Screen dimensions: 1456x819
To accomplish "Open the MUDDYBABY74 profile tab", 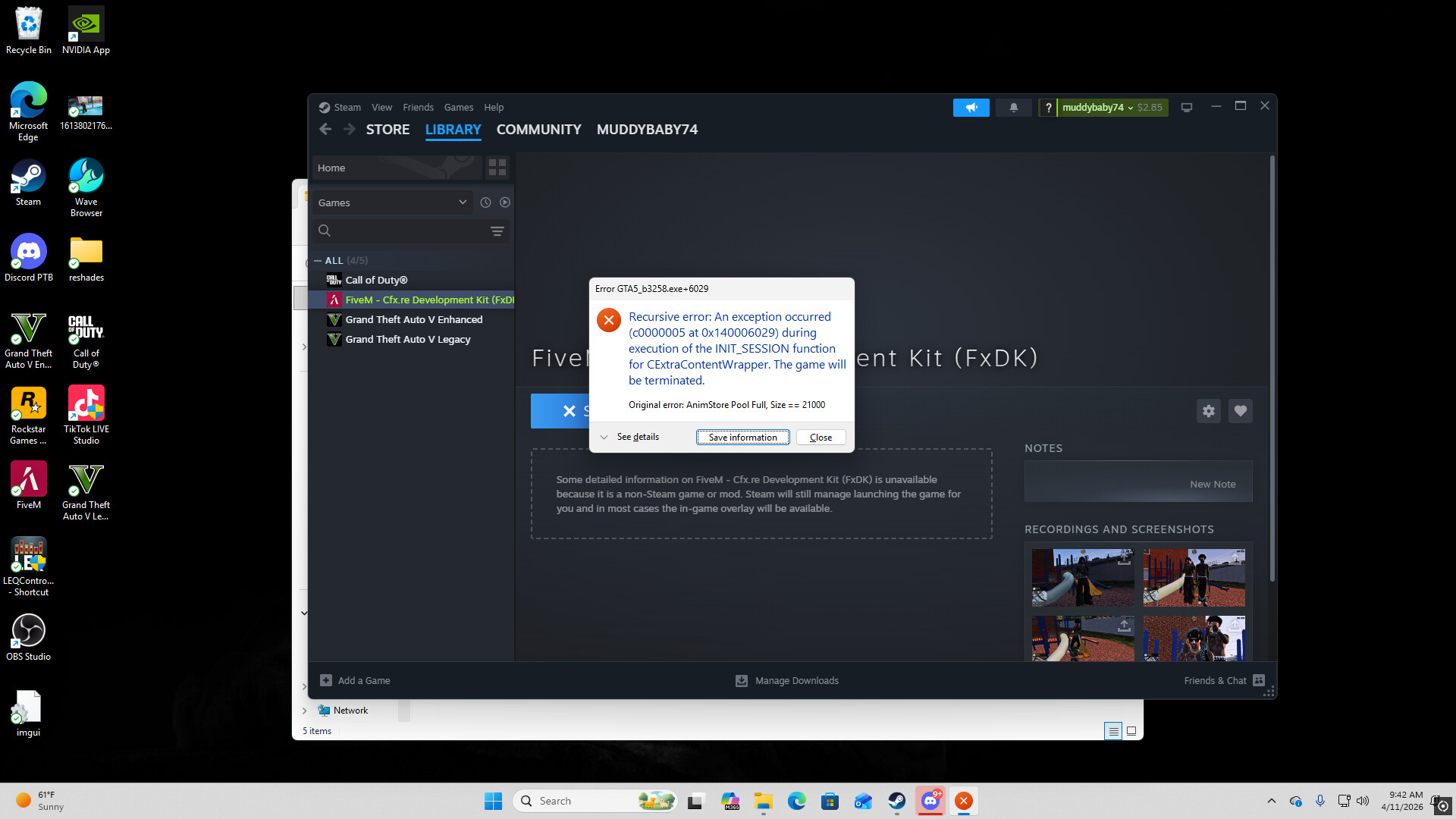I will pos(647,130).
